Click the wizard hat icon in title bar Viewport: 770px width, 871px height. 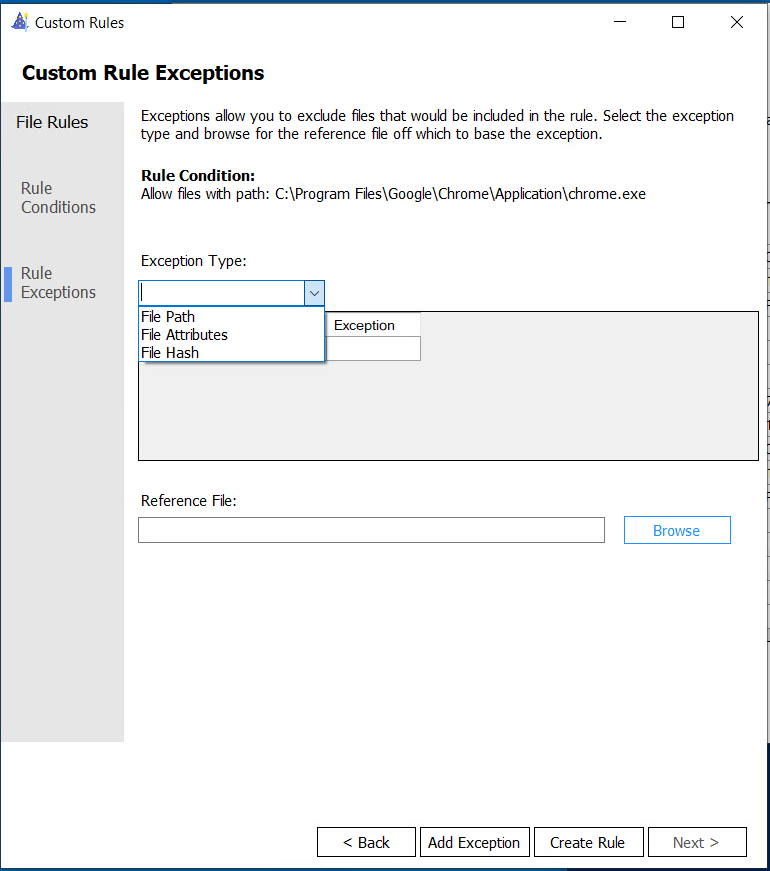(20, 22)
